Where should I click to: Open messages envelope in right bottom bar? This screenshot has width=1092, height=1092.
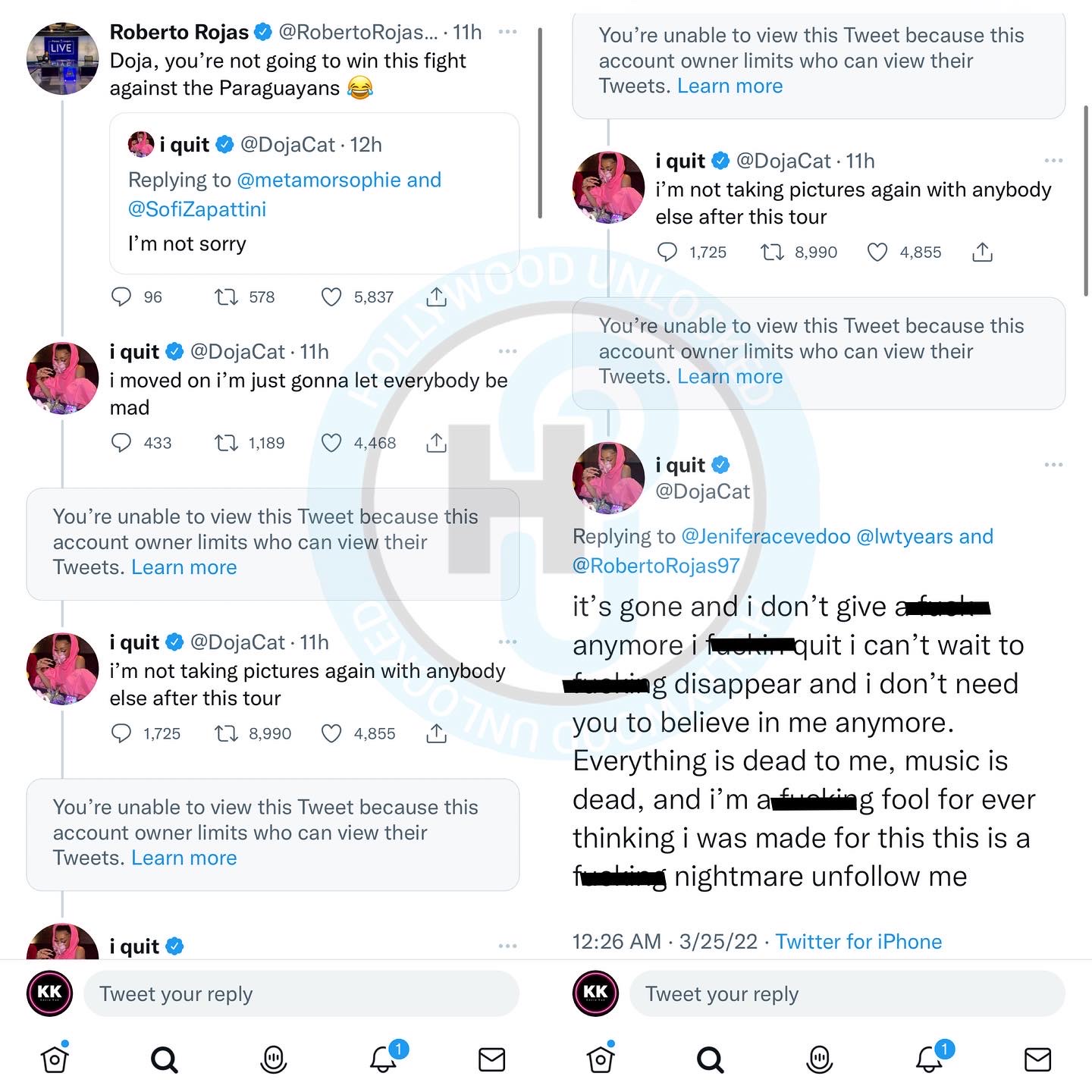point(1037,1059)
